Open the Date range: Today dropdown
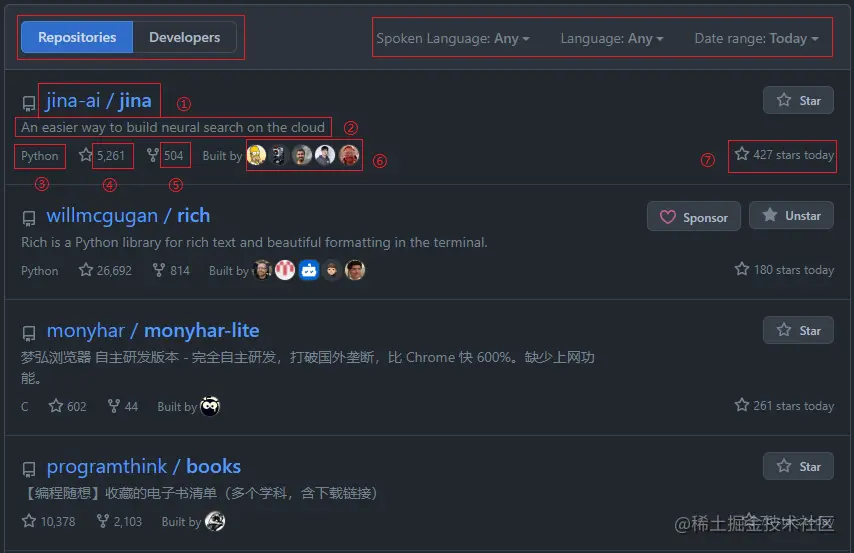This screenshot has height=553, width=854. 757,38
